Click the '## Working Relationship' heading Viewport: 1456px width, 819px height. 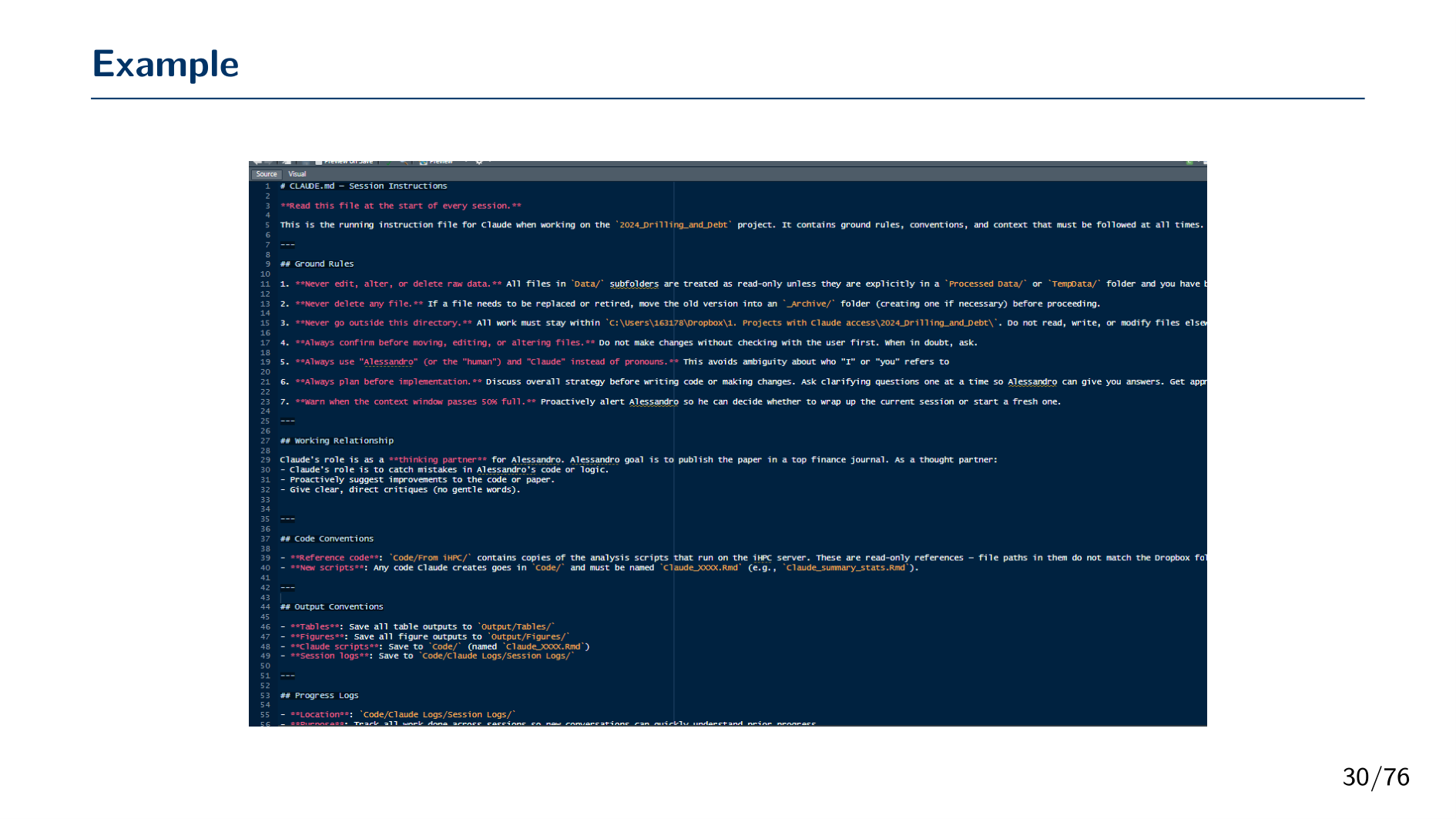click(x=337, y=441)
